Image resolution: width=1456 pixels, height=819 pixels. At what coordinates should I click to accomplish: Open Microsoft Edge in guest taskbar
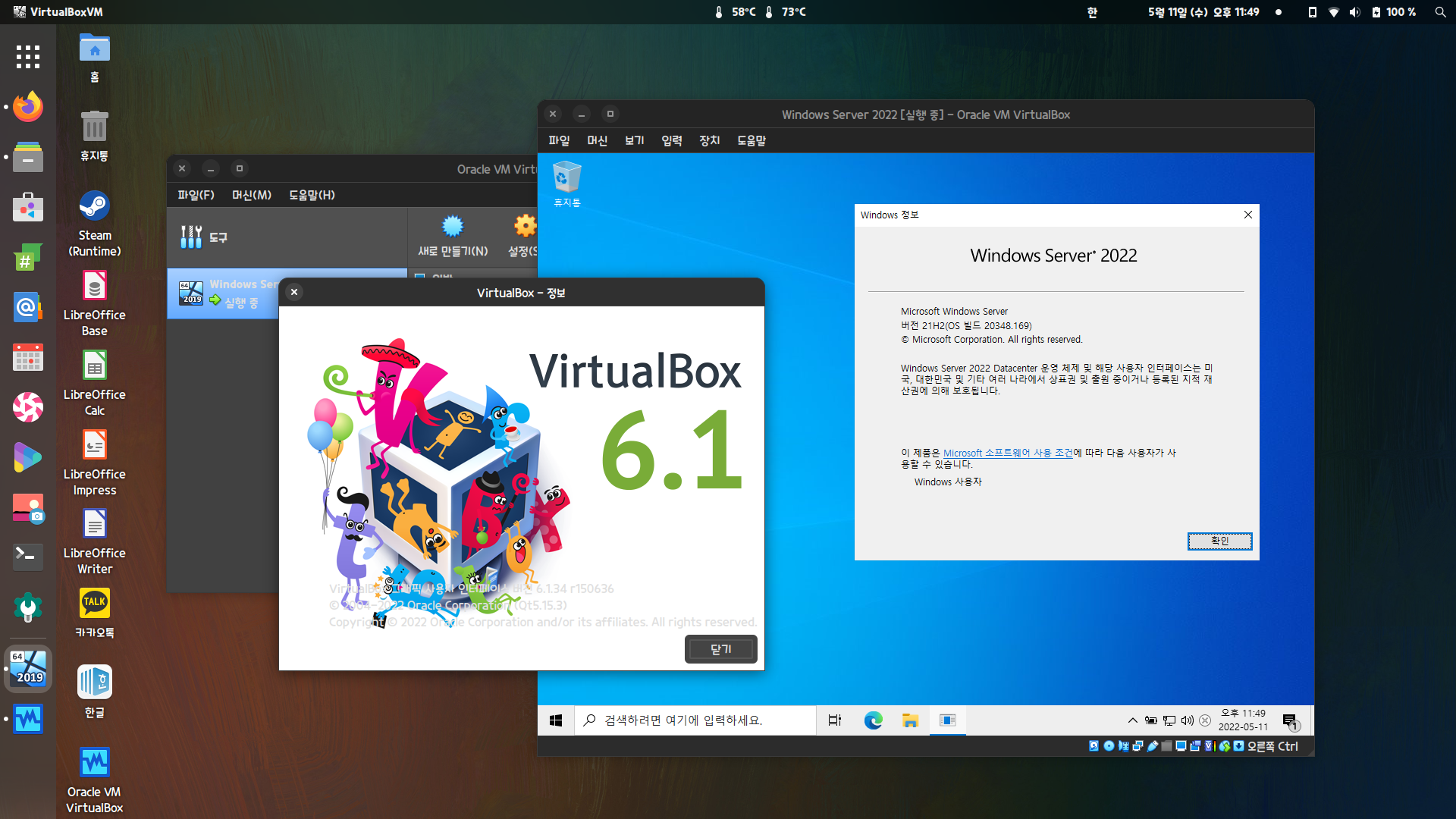(873, 720)
